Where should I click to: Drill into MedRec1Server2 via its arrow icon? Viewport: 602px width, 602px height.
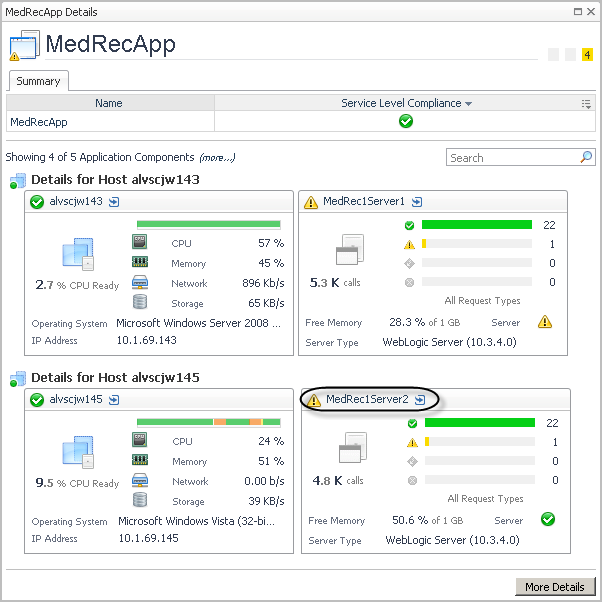[420, 400]
